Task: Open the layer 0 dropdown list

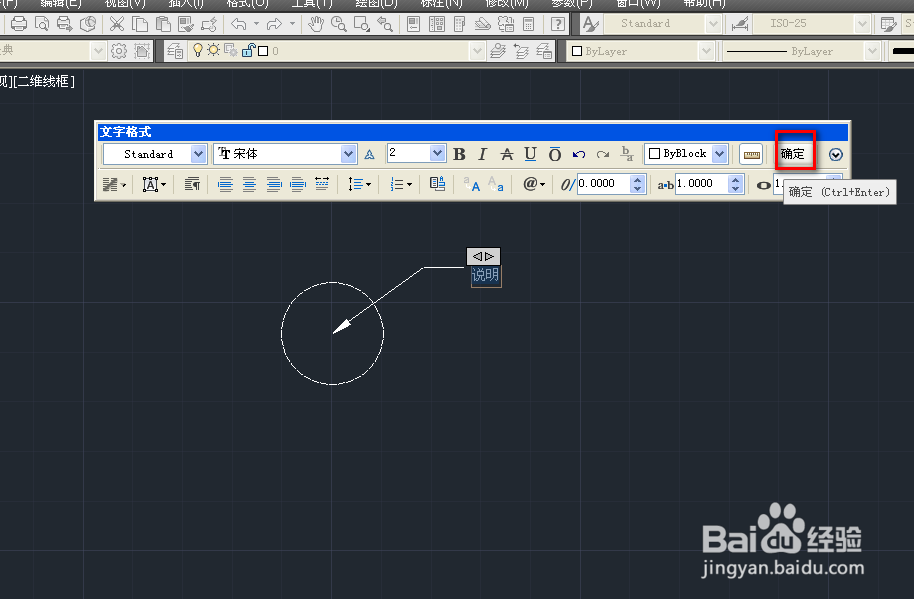Action: [477, 51]
